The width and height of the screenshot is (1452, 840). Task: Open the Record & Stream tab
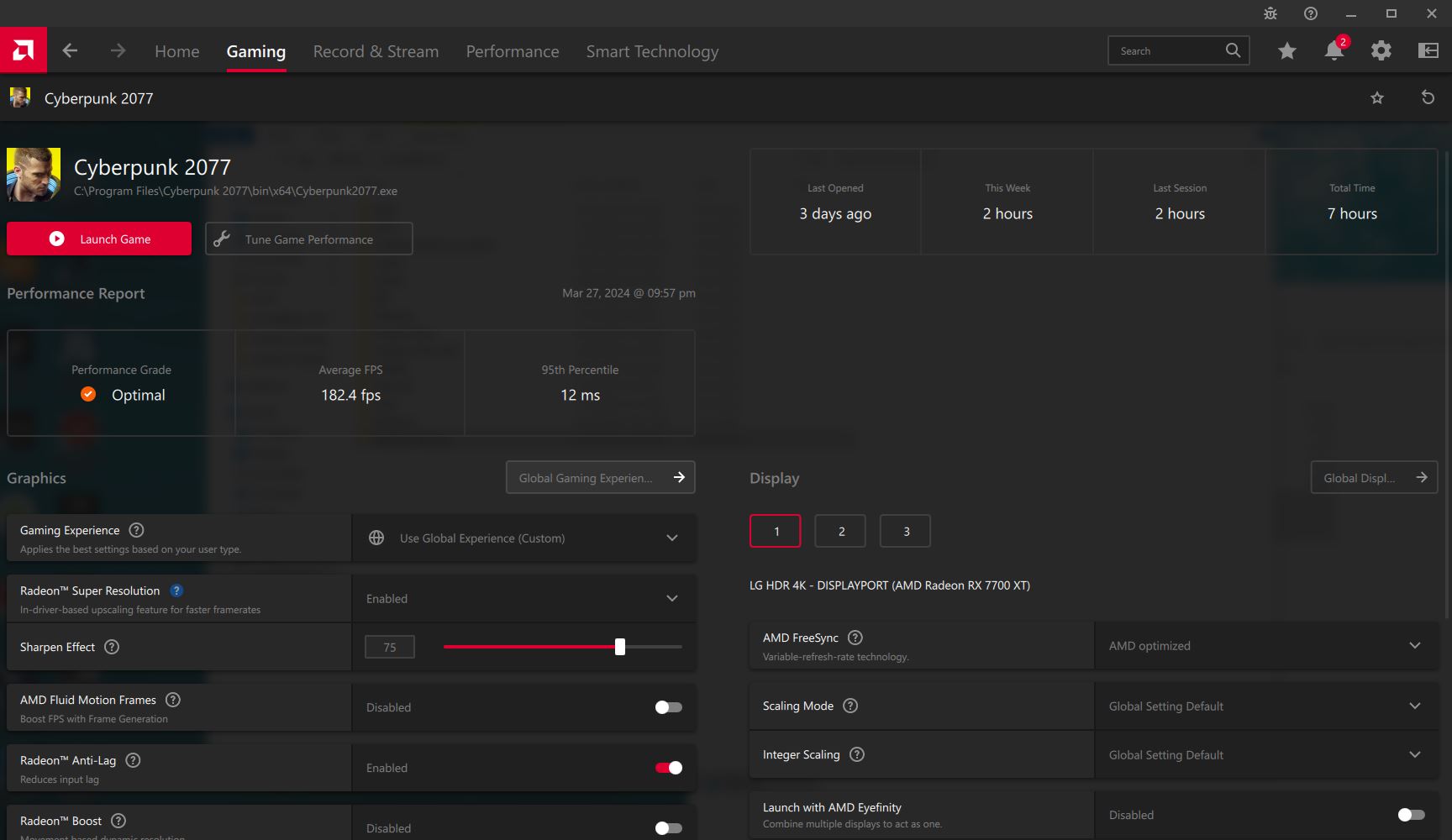coord(376,51)
